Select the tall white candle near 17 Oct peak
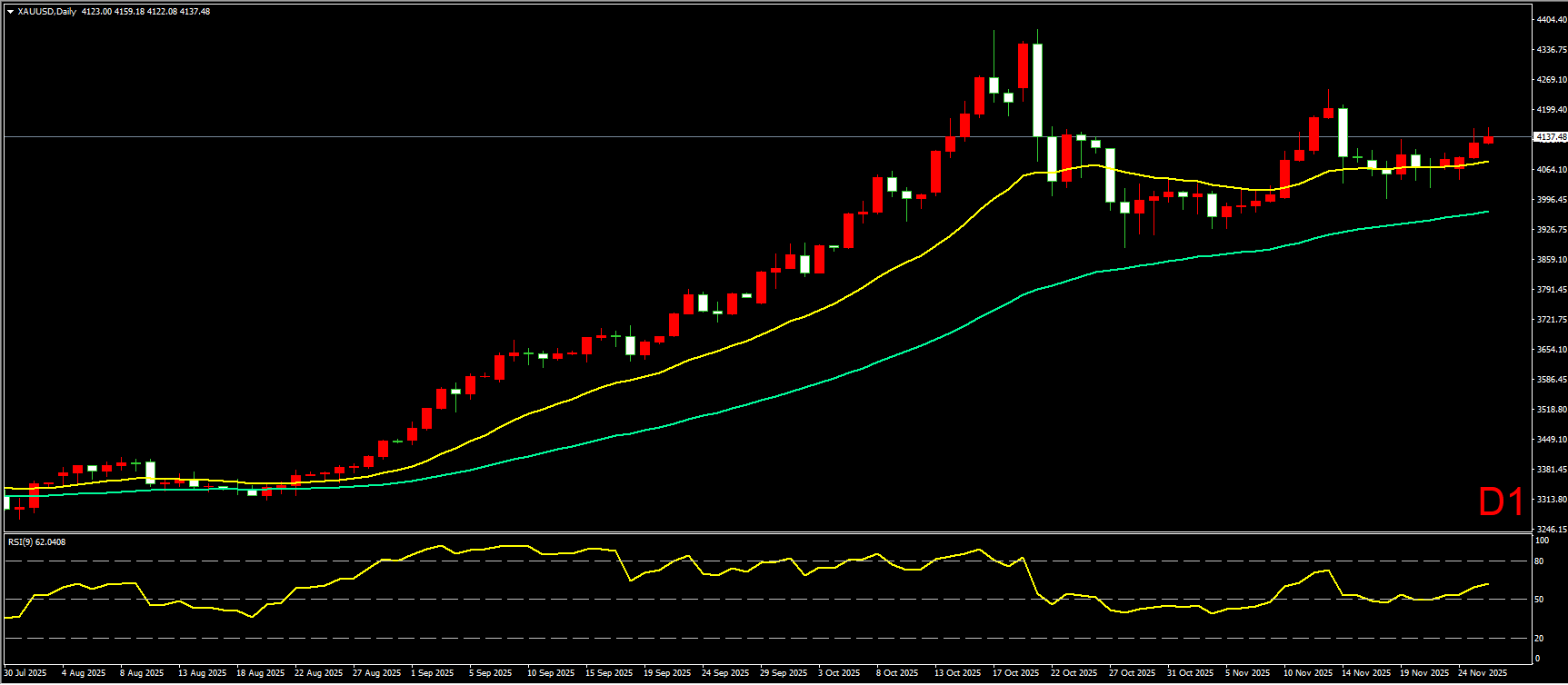1568x685 pixels. (1037, 91)
